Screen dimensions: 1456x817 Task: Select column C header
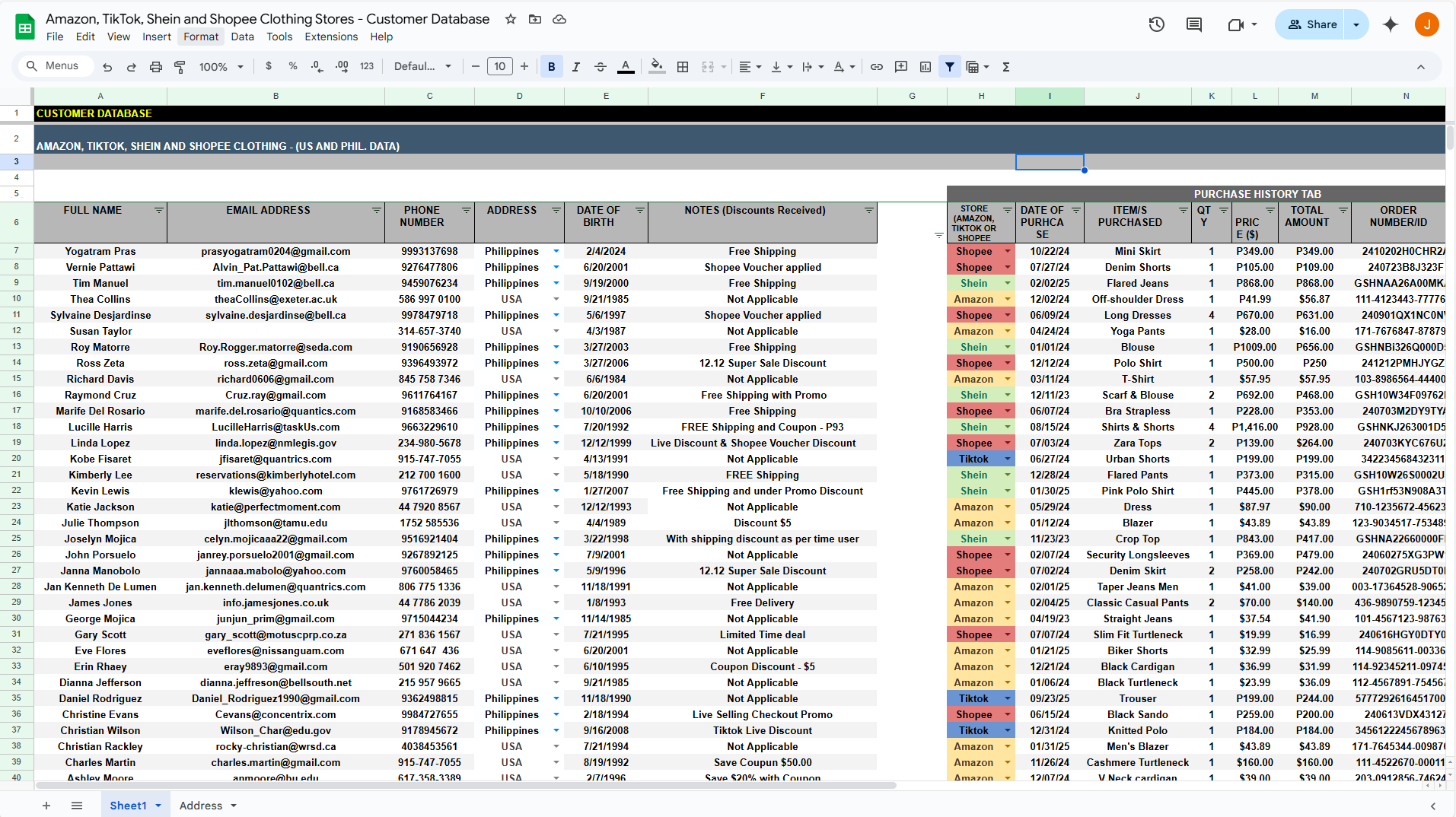pyautogui.click(x=429, y=96)
